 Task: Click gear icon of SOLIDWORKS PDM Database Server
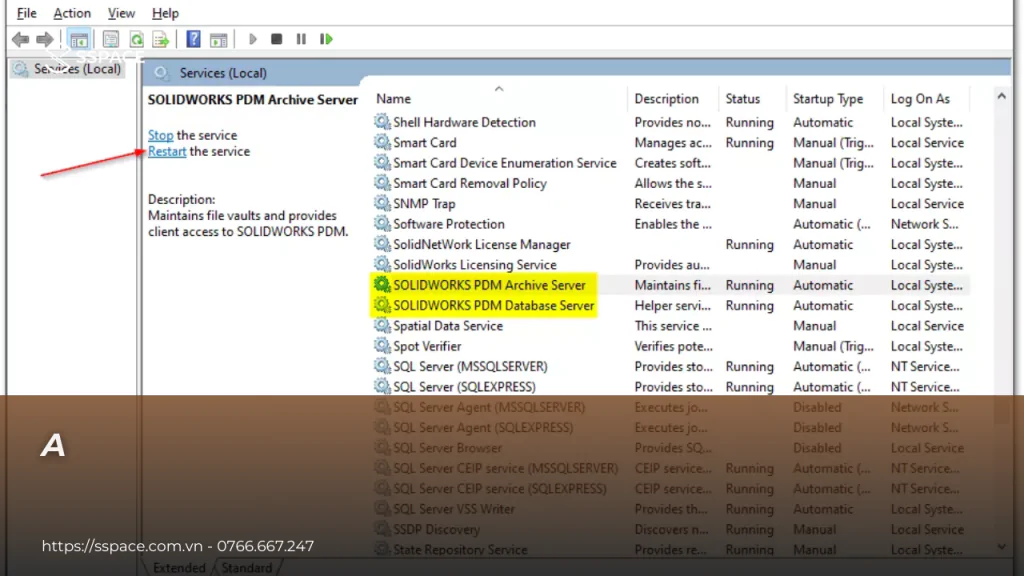point(381,305)
